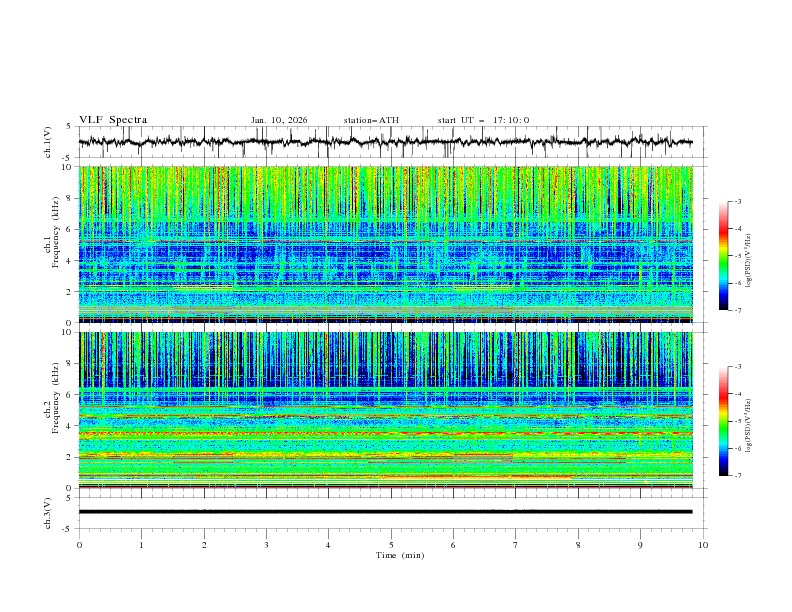Screen dimensions: 792x612
Task: Click the 10 minute tick on time axis
Action: pyautogui.click(x=703, y=544)
